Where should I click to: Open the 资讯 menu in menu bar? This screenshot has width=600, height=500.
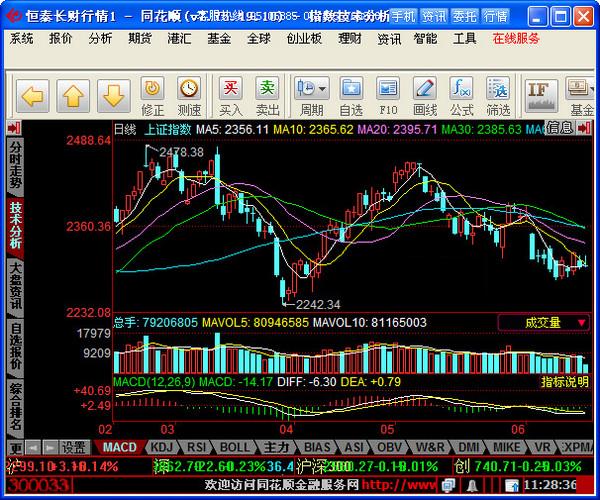[x=389, y=39]
